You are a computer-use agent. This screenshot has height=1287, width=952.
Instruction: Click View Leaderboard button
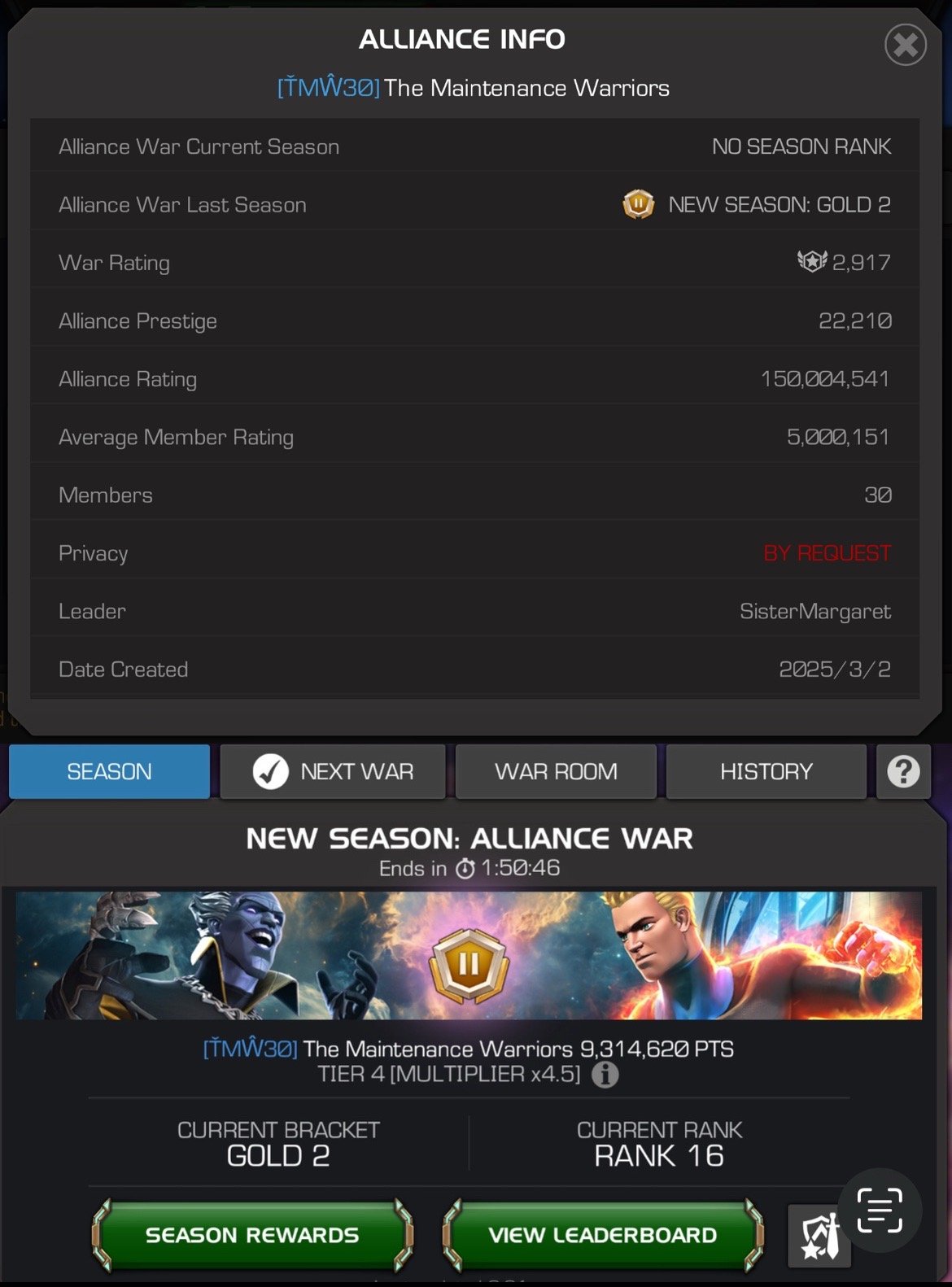pyautogui.click(x=602, y=1235)
